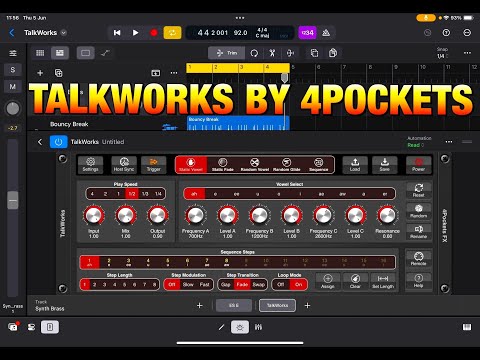Select the TalkWorks plugin slot tab
The height and width of the screenshot is (360, 480).
tap(277, 305)
